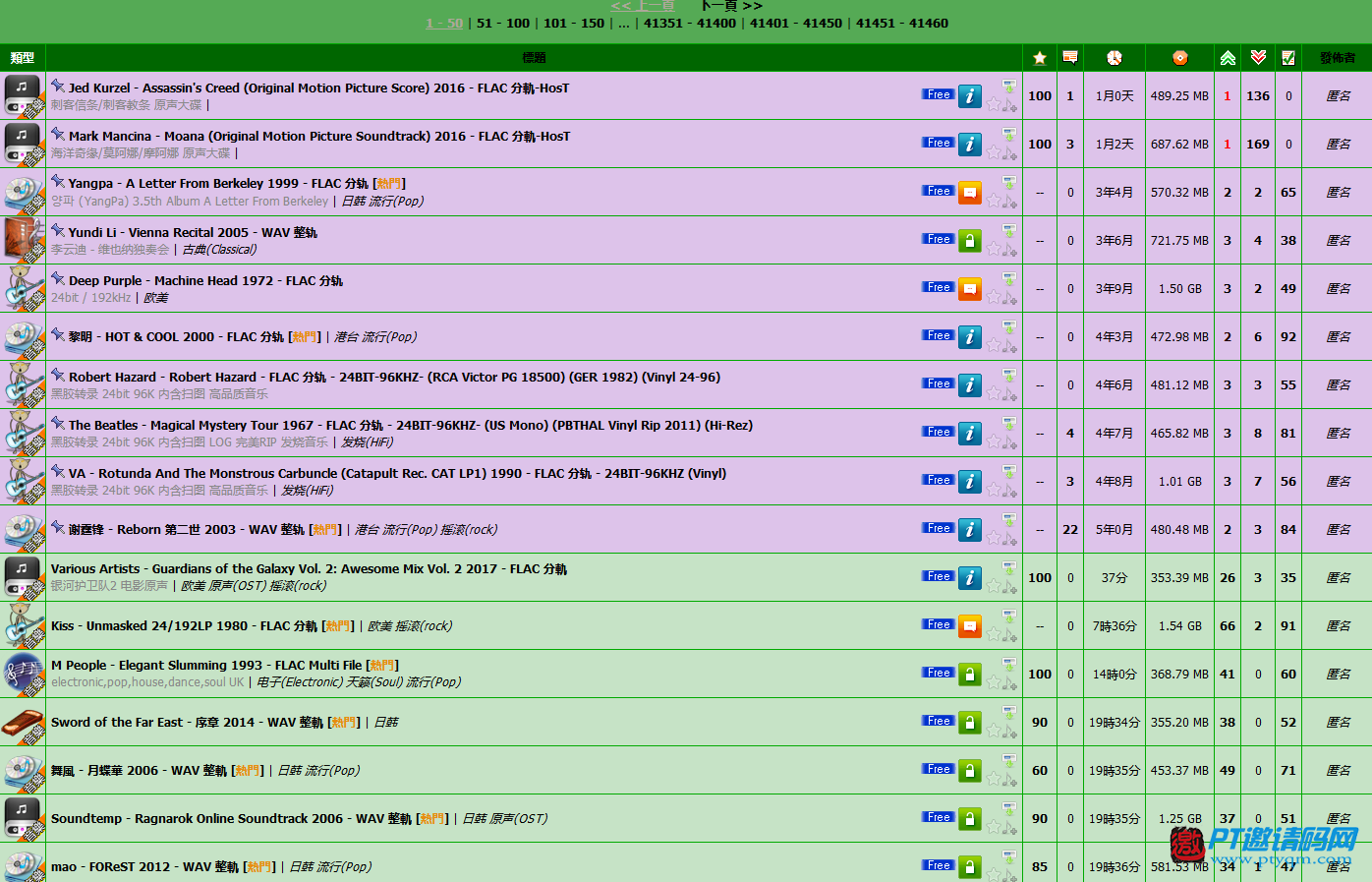
Task: Click music-note plus icon on Yundi Li row
Action: (x=1010, y=248)
